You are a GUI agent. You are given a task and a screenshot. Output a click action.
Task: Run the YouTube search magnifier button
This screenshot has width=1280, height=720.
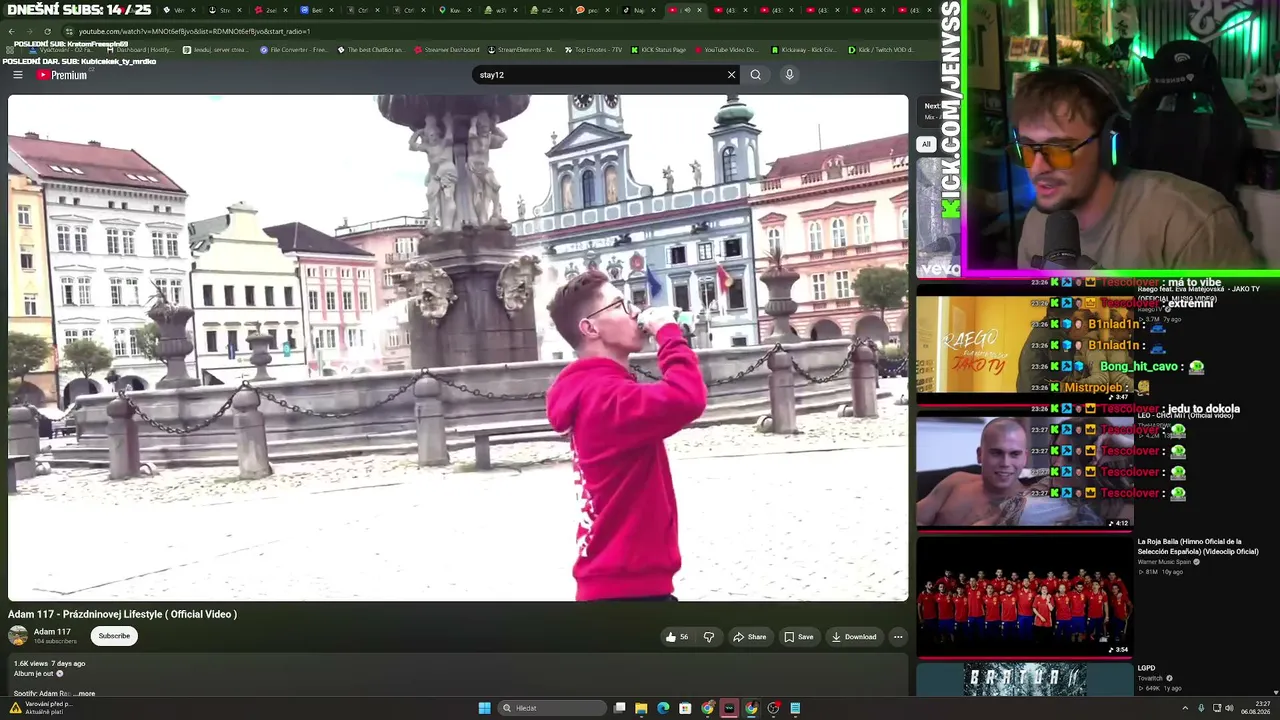(x=756, y=75)
